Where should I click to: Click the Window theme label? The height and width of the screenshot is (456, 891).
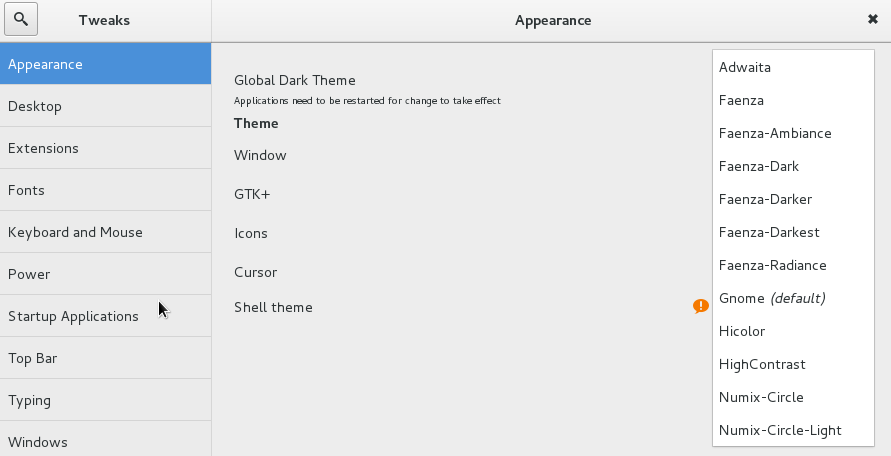(260, 155)
